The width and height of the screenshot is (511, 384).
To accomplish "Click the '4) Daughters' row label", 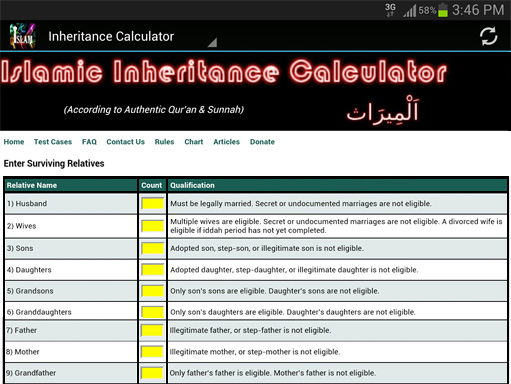I will pyautogui.click(x=29, y=270).
